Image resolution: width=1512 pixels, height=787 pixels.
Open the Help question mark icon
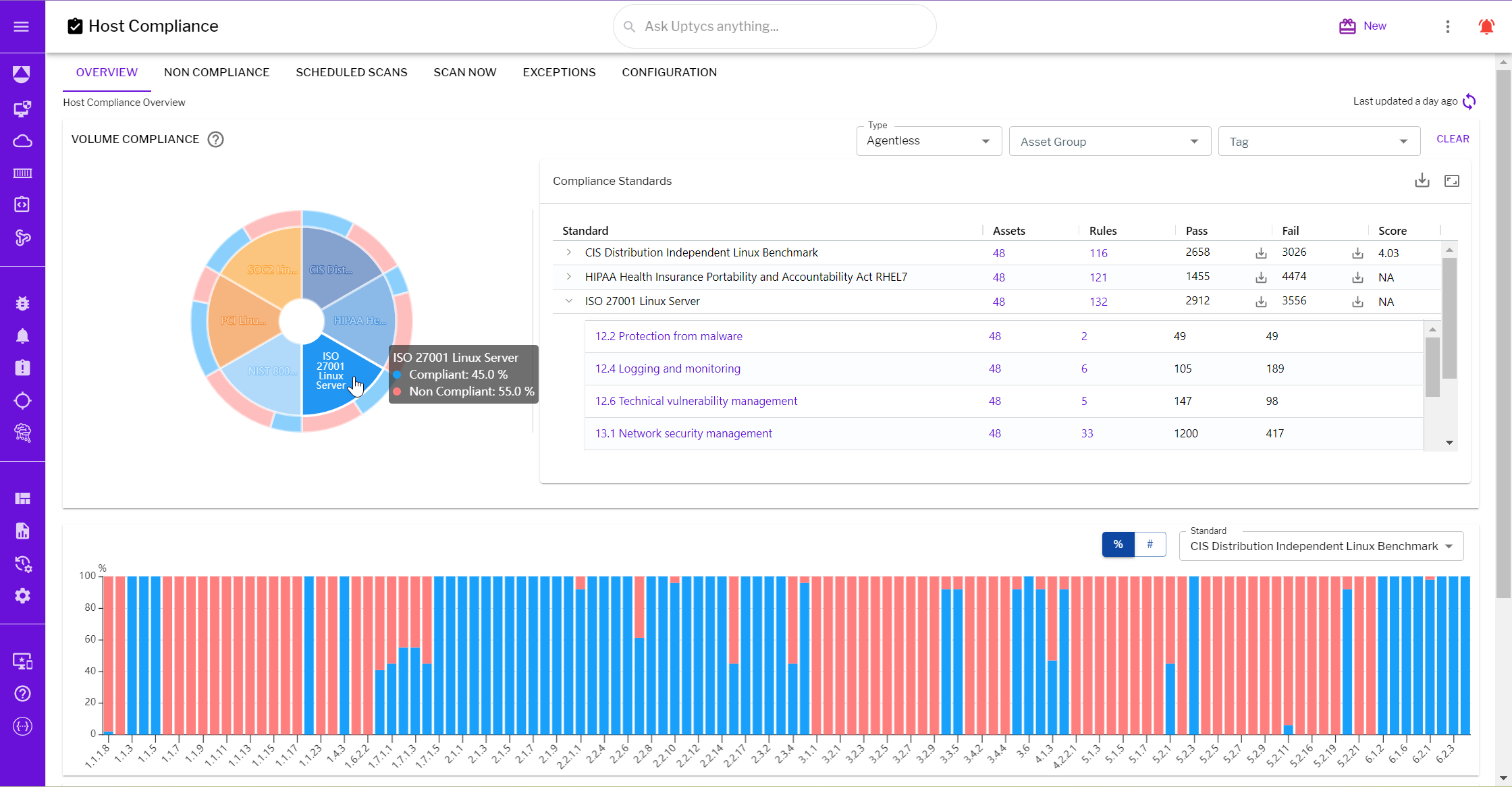point(23,693)
